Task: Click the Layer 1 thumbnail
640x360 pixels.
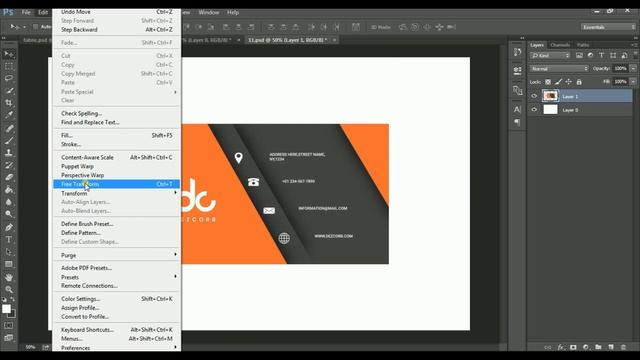Action: point(550,96)
